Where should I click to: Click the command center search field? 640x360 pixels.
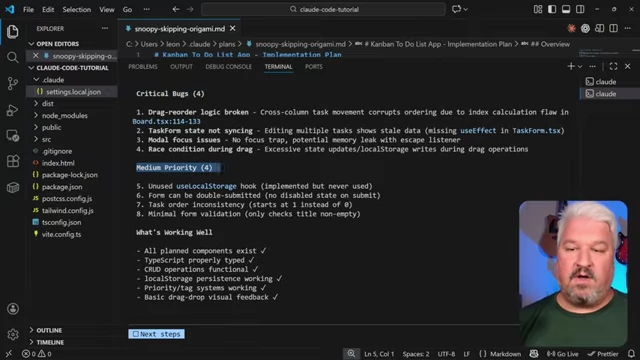[x=323, y=9]
